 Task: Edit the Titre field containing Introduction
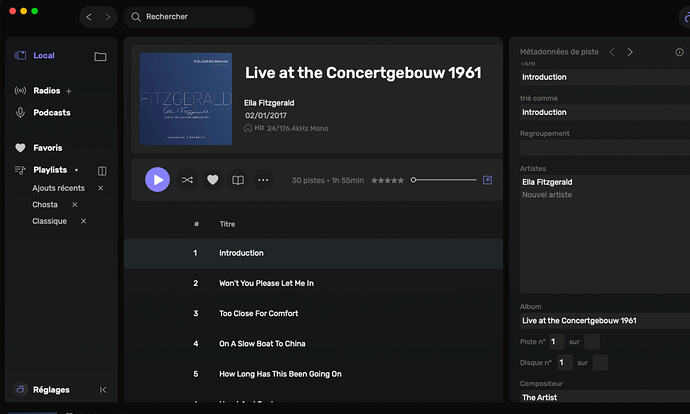605,77
